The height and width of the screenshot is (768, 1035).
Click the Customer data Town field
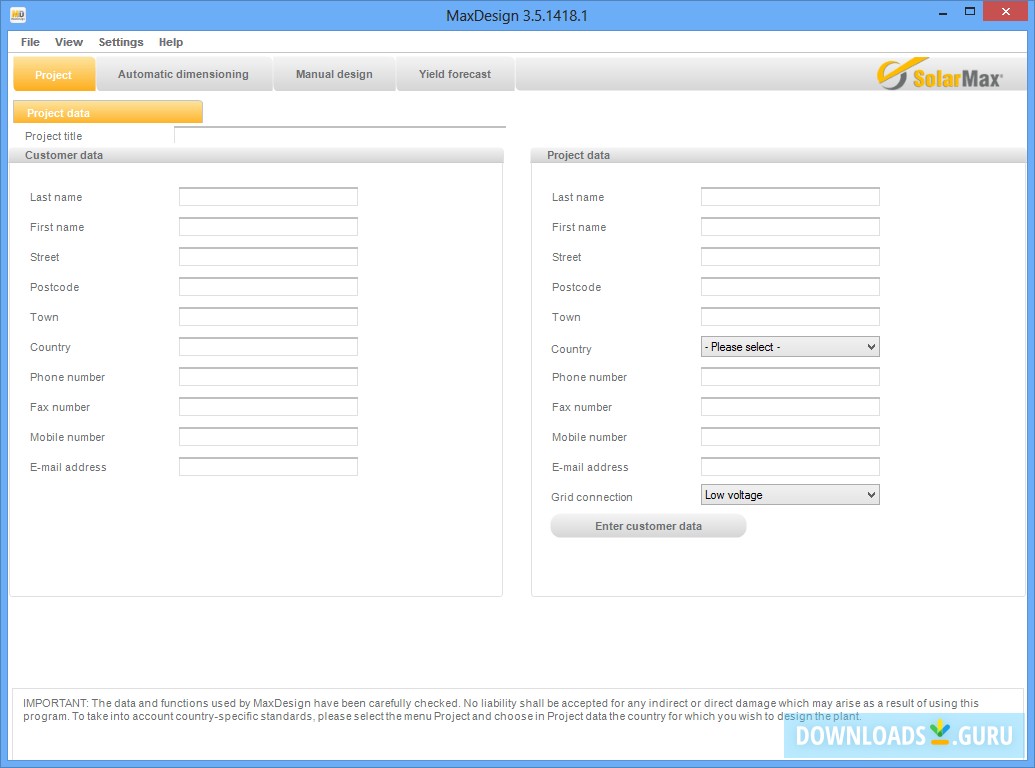click(x=268, y=317)
